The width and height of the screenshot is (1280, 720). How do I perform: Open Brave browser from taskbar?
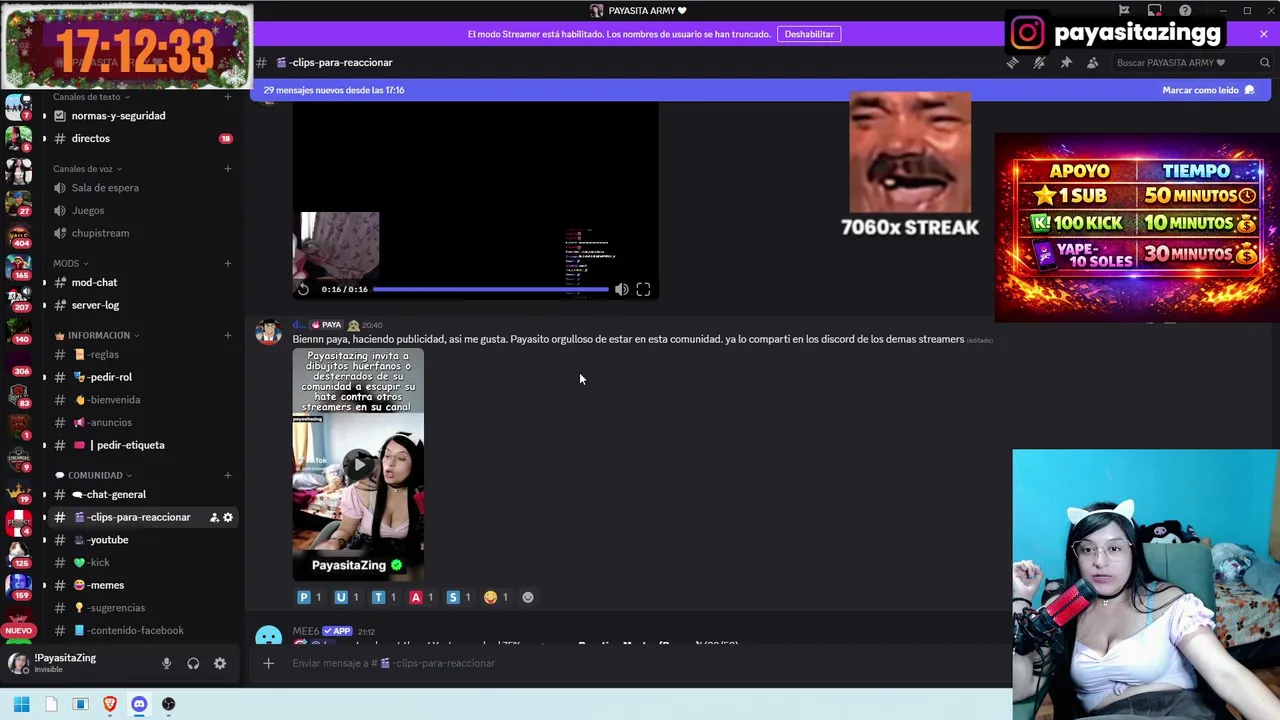(110, 704)
